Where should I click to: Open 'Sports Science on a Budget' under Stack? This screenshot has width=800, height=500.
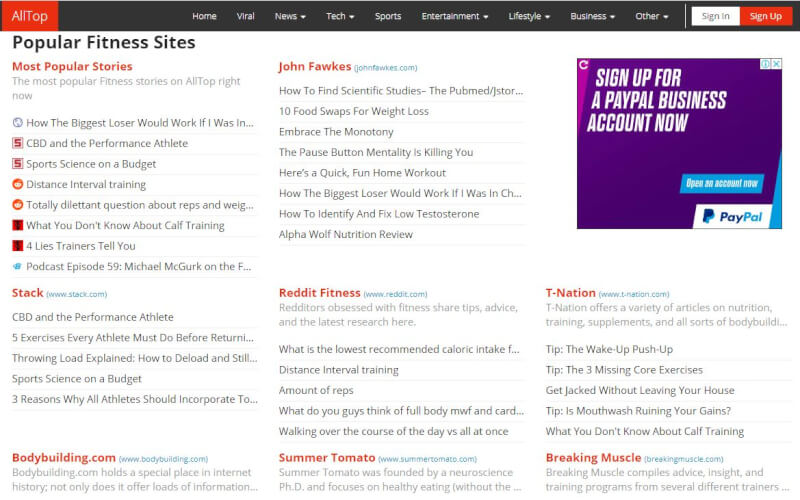click(77, 379)
